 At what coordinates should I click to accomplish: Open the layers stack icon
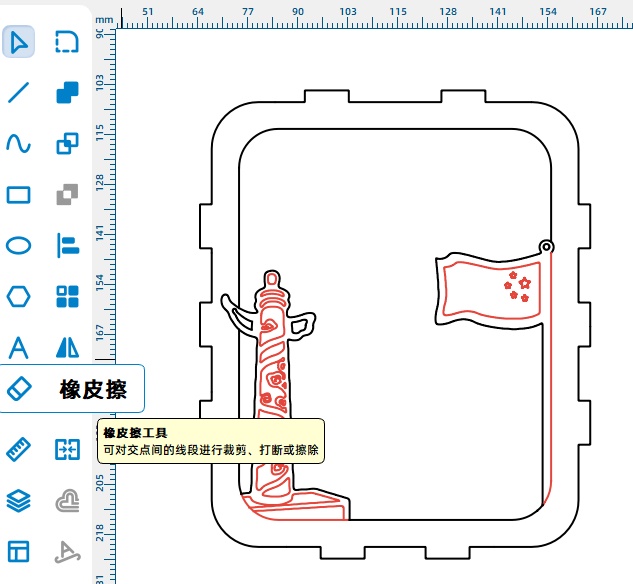point(19,500)
